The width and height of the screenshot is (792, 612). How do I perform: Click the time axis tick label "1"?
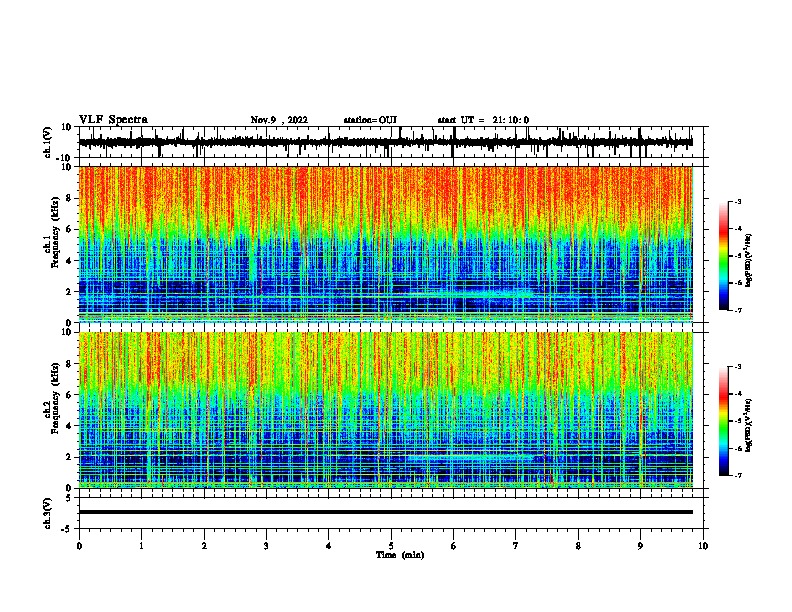[x=141, y=546]
